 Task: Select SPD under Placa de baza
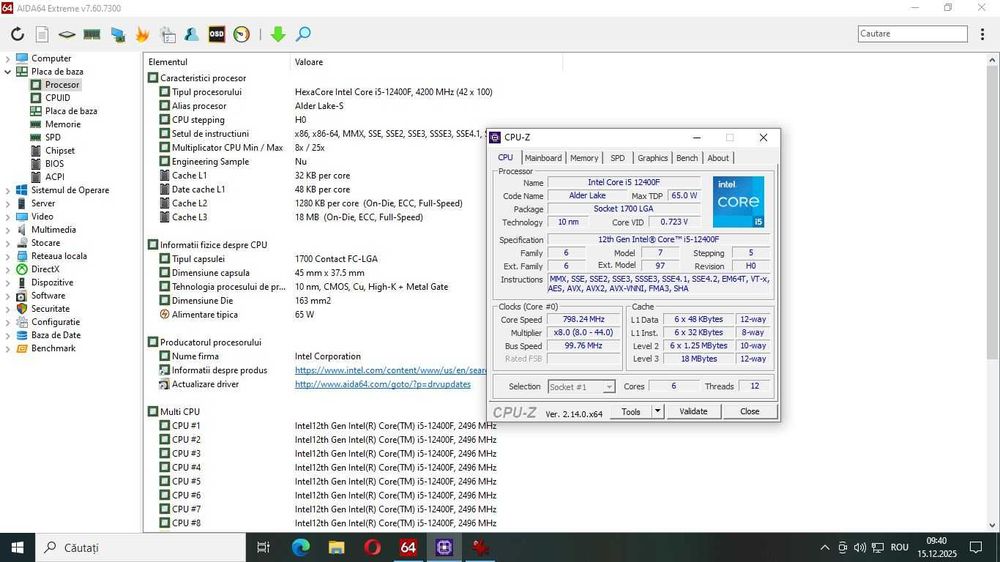pos(52,137)
